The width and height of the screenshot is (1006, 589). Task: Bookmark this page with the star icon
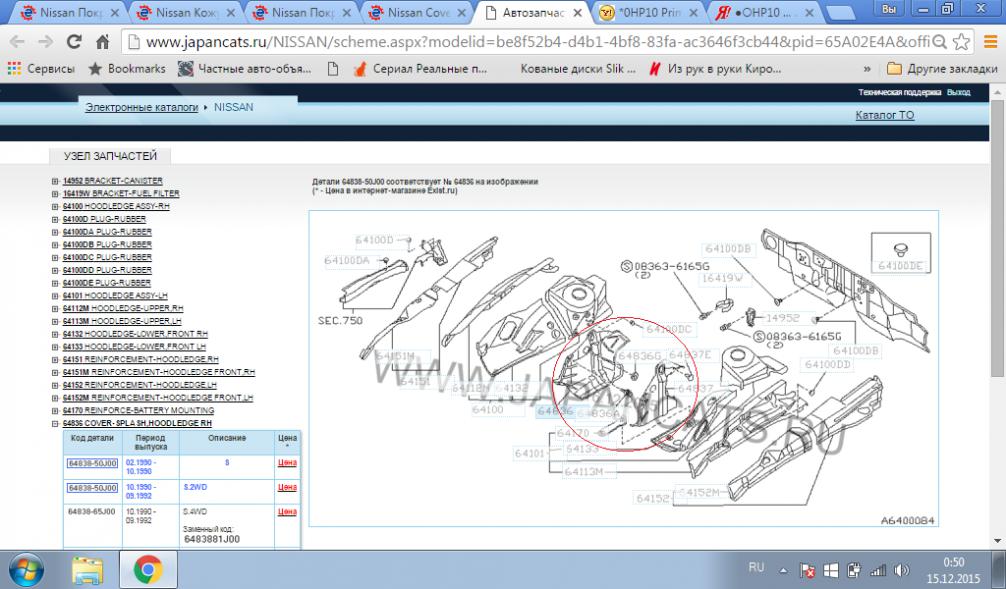tap(961, 42)
